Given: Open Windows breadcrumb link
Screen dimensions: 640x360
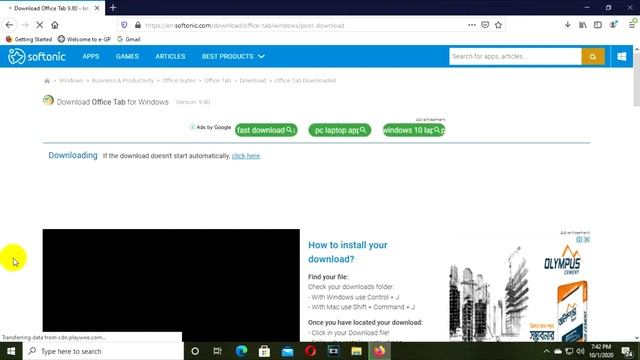Looking at the screenshot, I should [x=71, y=80].
